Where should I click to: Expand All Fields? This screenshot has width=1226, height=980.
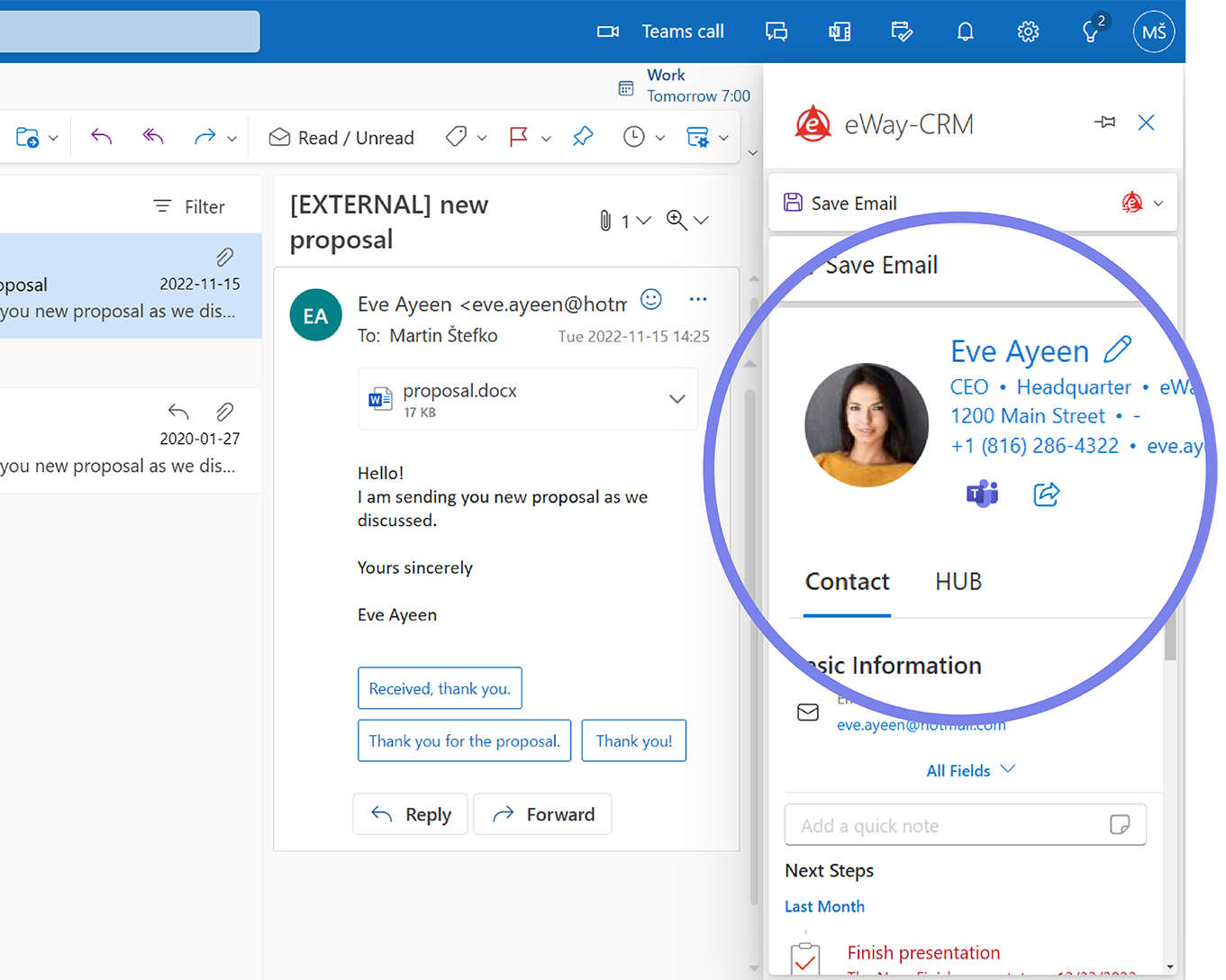(970, 770)
